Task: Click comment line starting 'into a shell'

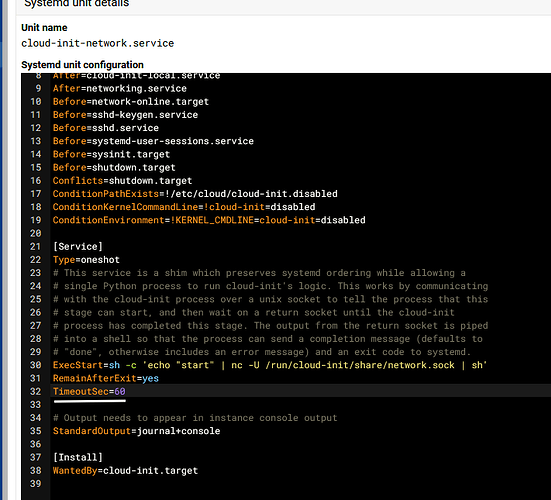Action: click(268, 339)
